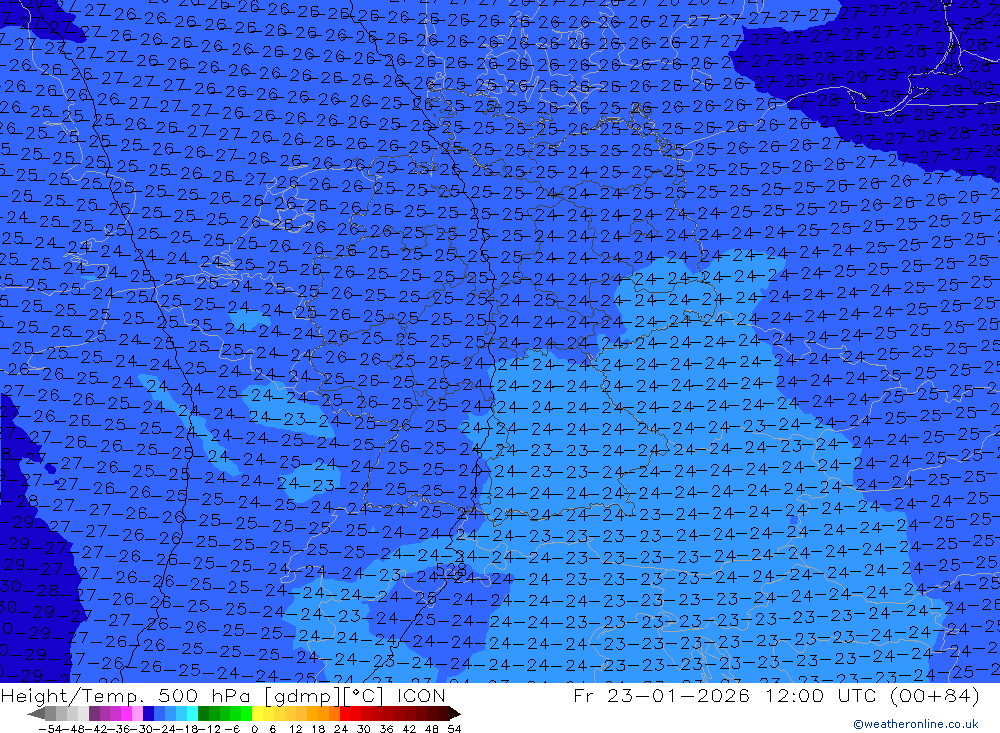This screenshot has height=733, width=1000.
Task: Click the -30 legend scale label
Action: click(142, 729)
